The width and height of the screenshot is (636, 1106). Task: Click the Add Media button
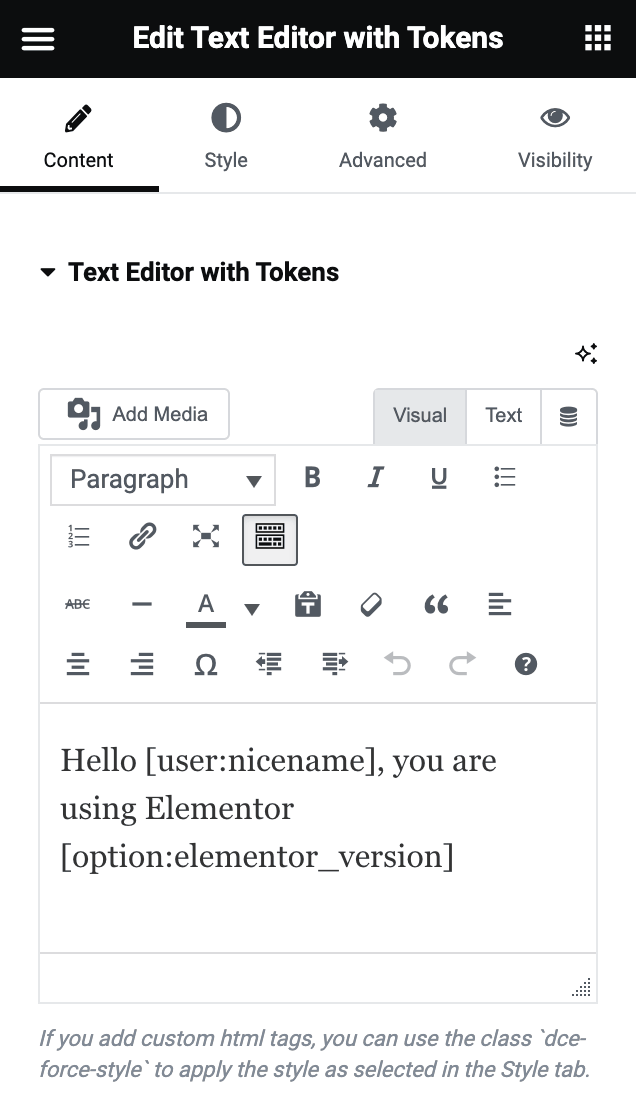click(133, 413)
